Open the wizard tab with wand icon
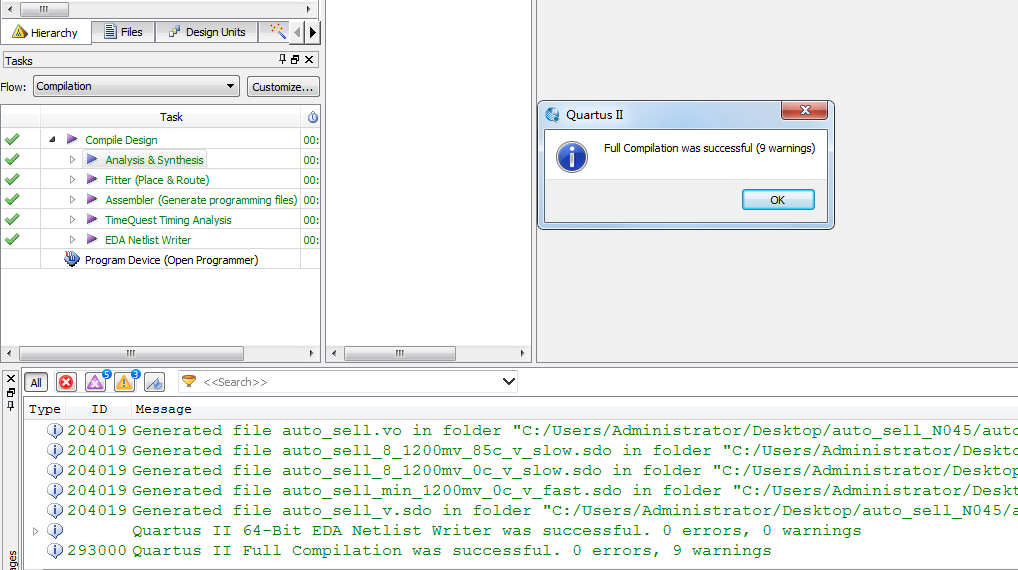 tap(278, 31)
